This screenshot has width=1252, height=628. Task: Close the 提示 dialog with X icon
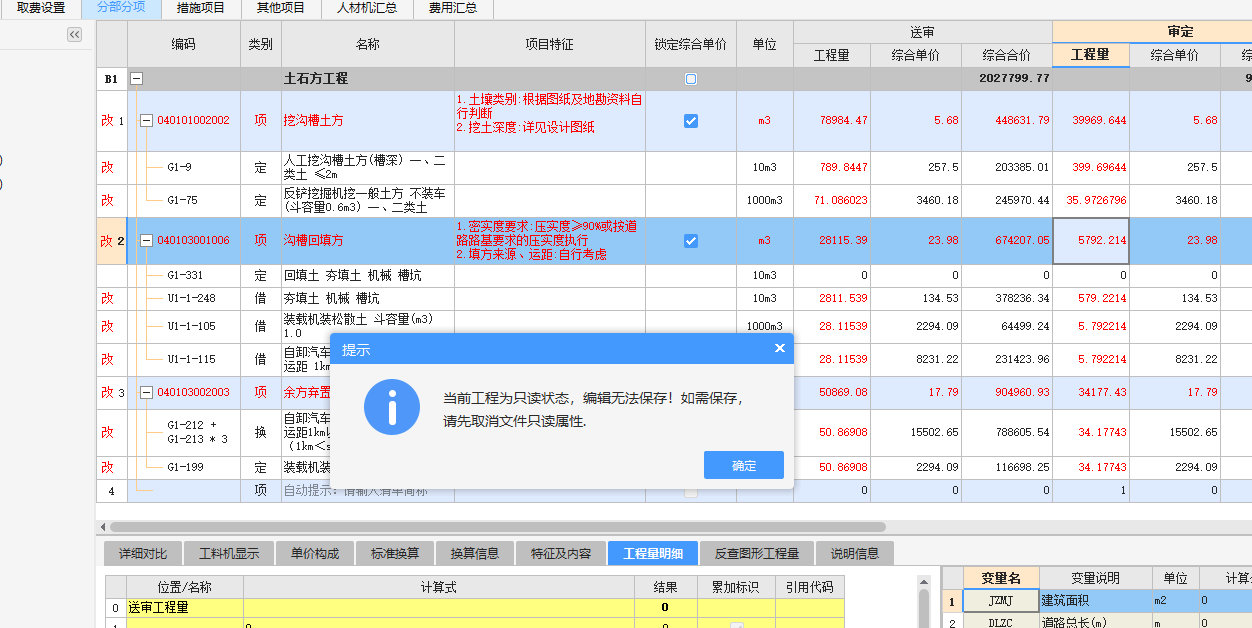click(780, 348)
